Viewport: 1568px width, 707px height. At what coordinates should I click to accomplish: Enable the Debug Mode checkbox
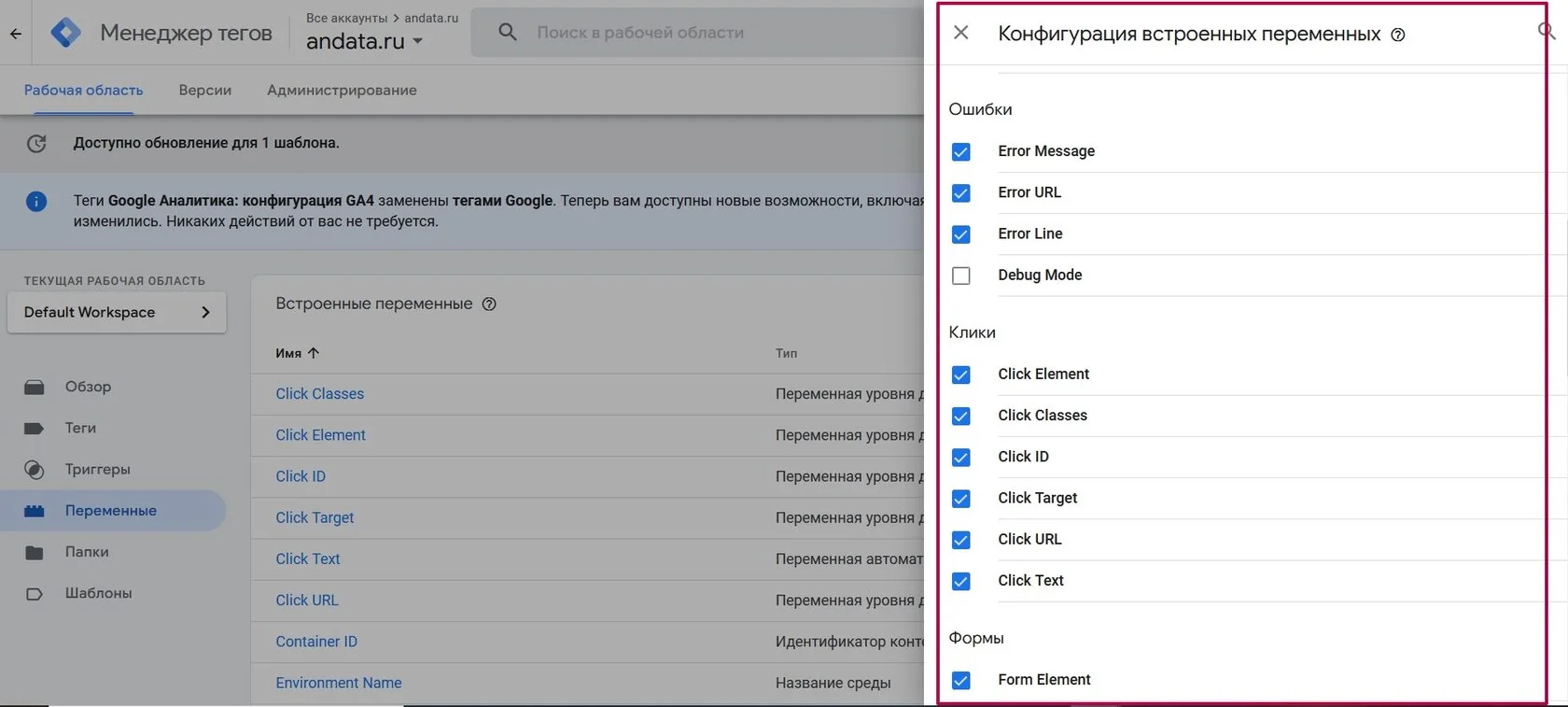coord(960,276)
